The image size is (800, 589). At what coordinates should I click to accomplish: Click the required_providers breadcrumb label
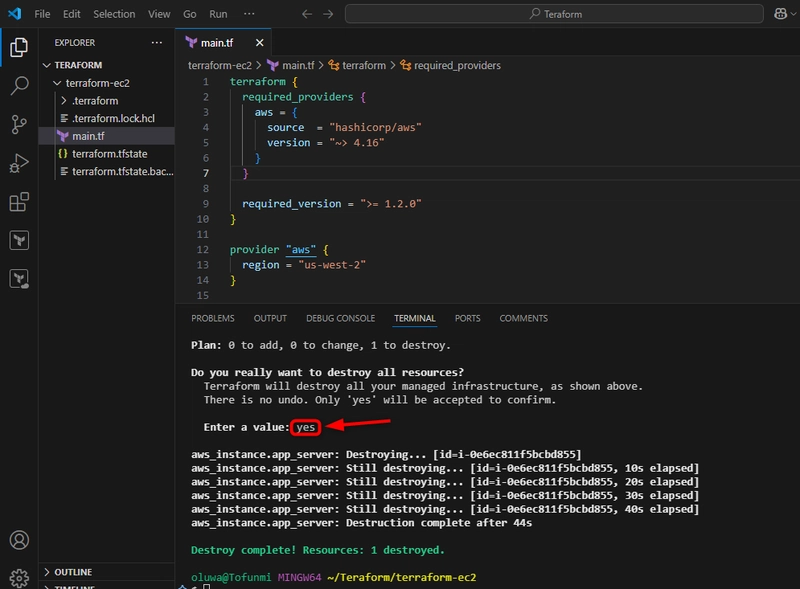pyautogui.click(x=457, y=65)
